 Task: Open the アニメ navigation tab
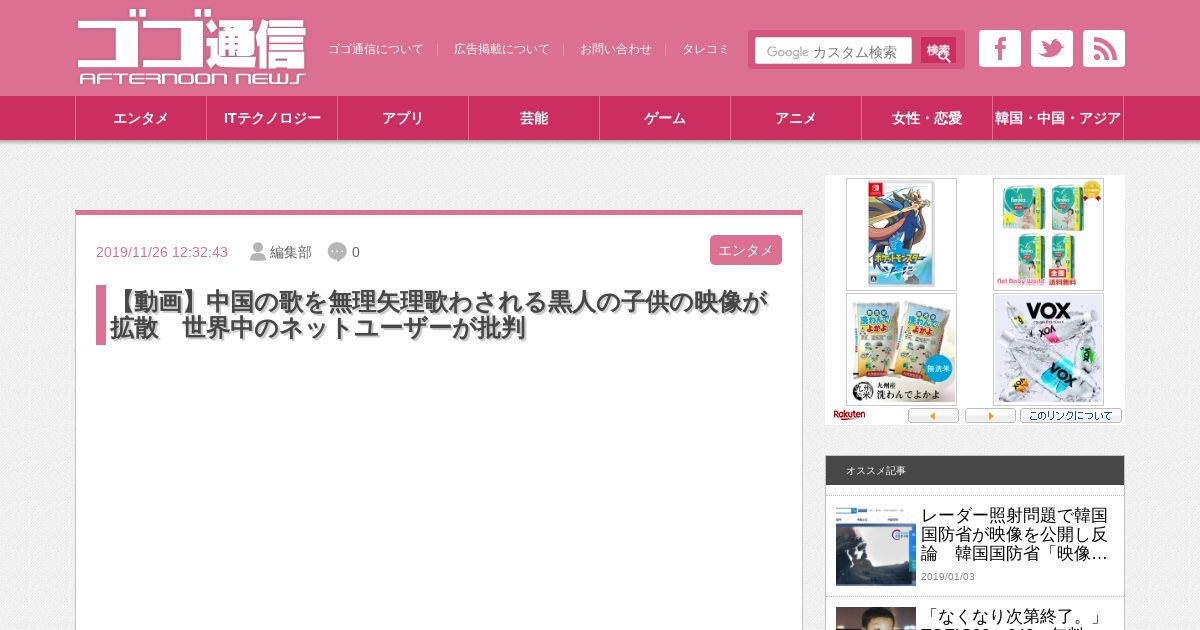click(x=796, y=118)
